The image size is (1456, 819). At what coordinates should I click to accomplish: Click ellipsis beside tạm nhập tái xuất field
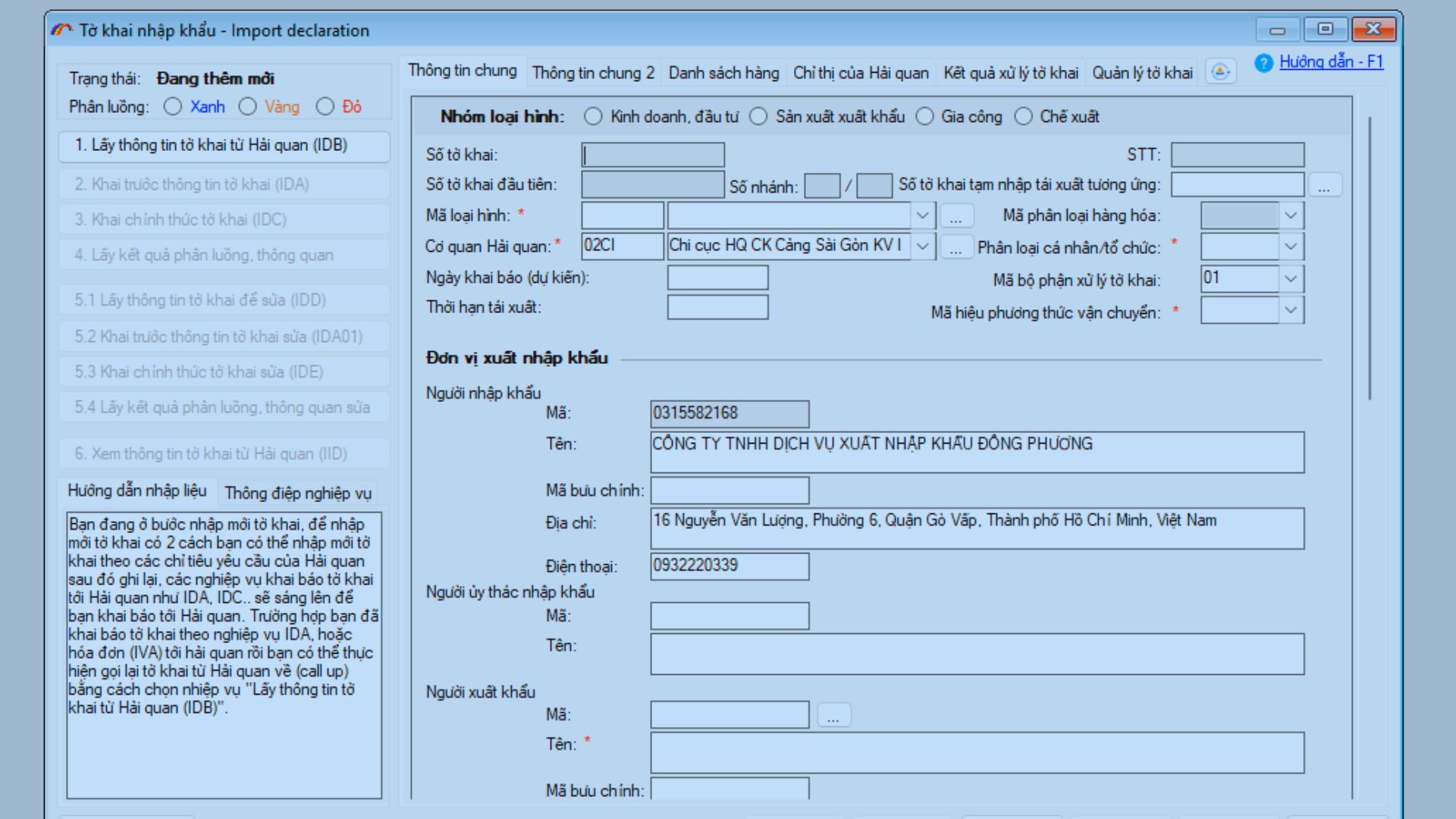click(x=1324, y=185)
